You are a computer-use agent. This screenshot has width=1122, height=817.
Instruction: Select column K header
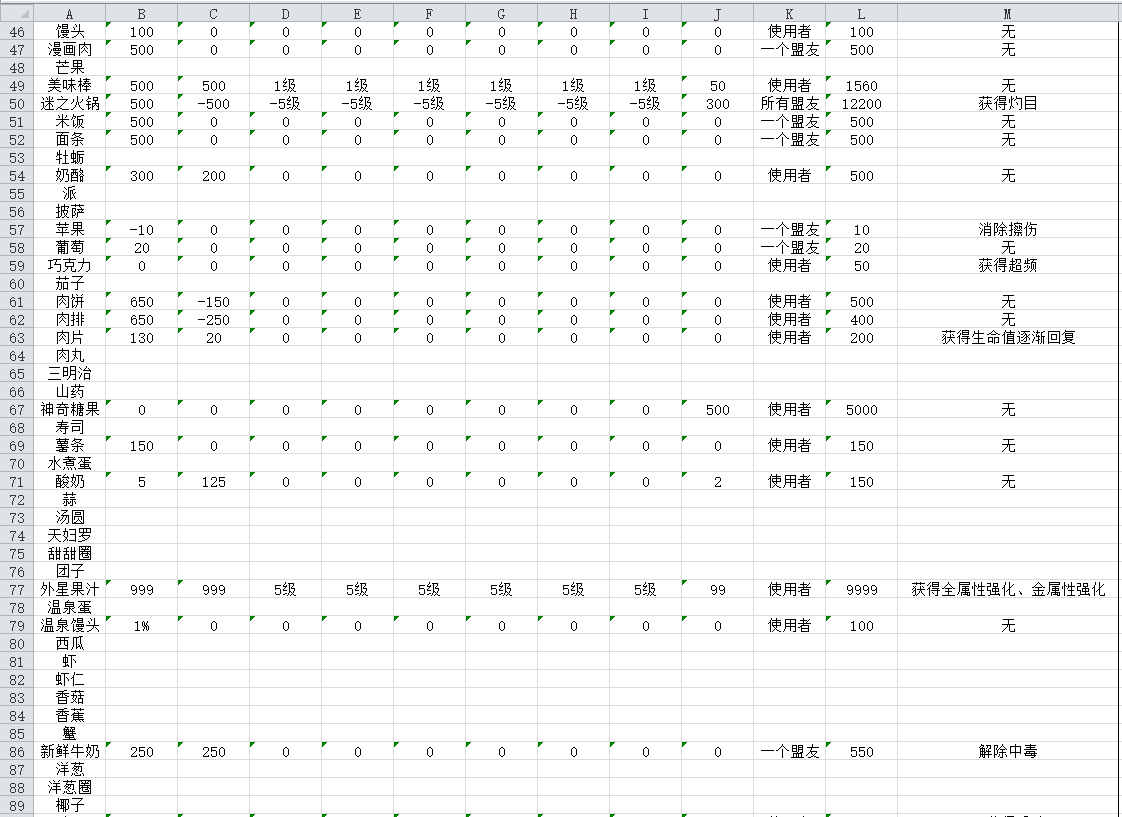[x=789, y=14]
